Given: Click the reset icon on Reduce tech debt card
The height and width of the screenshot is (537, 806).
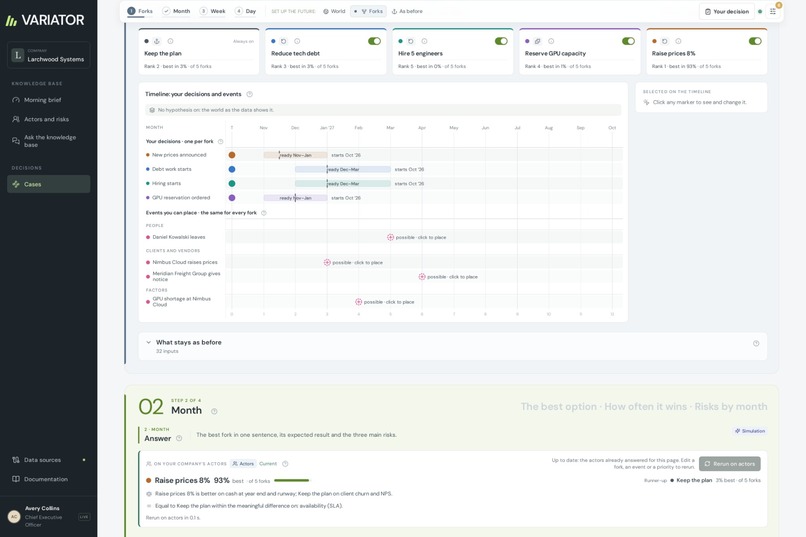Looking at the screenshot, I should tap(283, 41).
